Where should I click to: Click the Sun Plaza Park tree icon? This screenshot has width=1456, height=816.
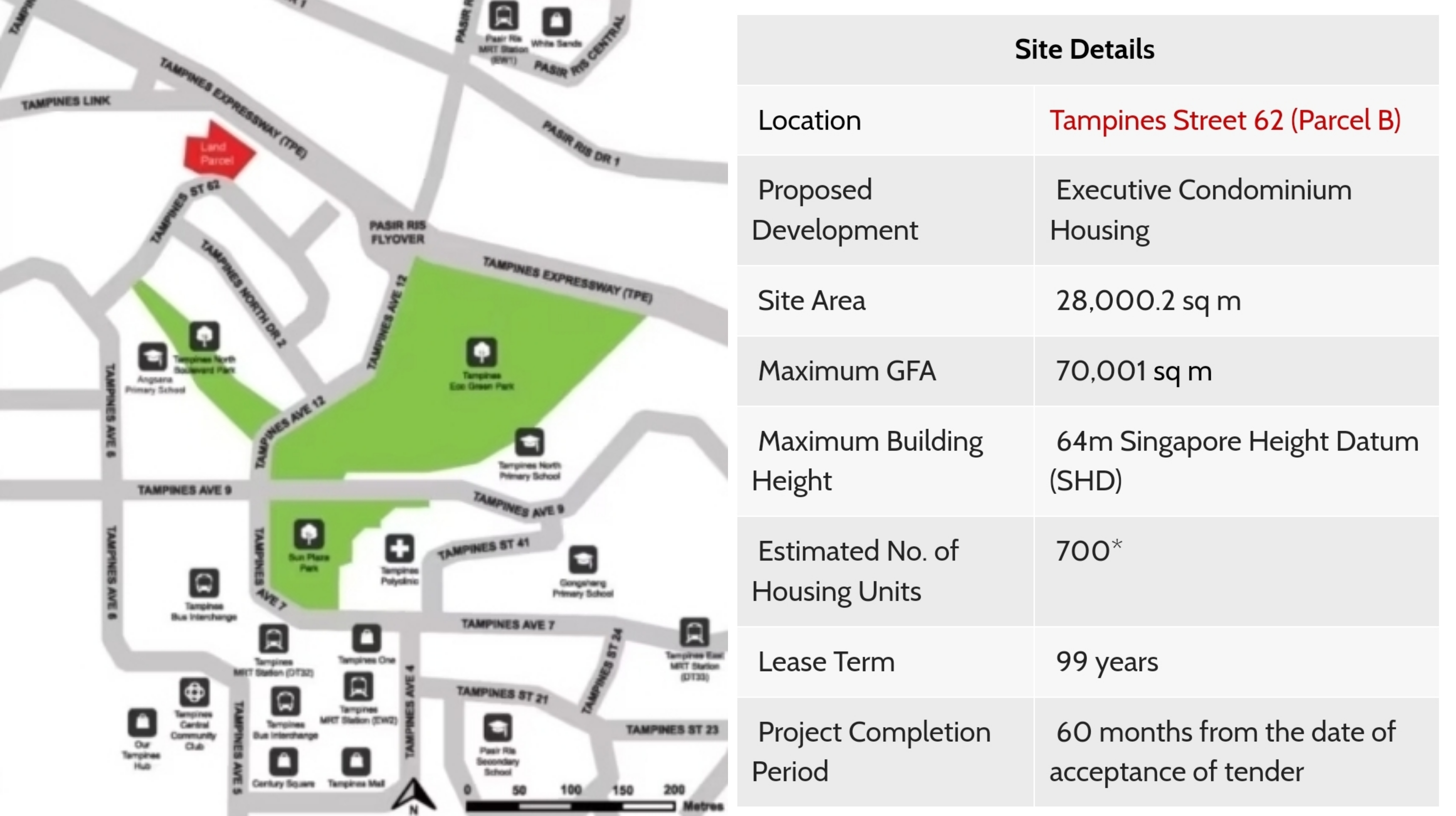point(309,534)
